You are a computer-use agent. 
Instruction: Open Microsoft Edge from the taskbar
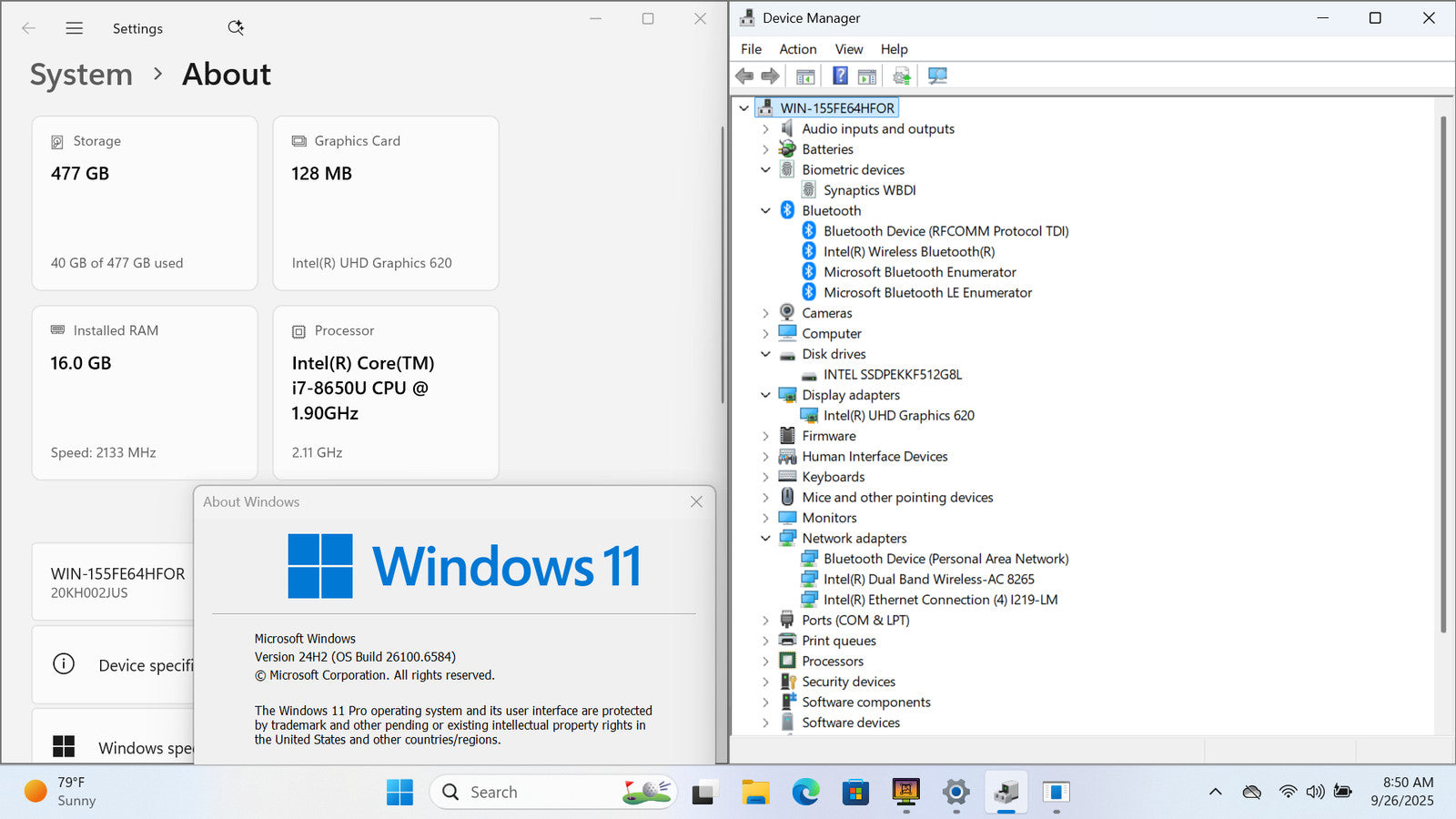coord(805,792)
